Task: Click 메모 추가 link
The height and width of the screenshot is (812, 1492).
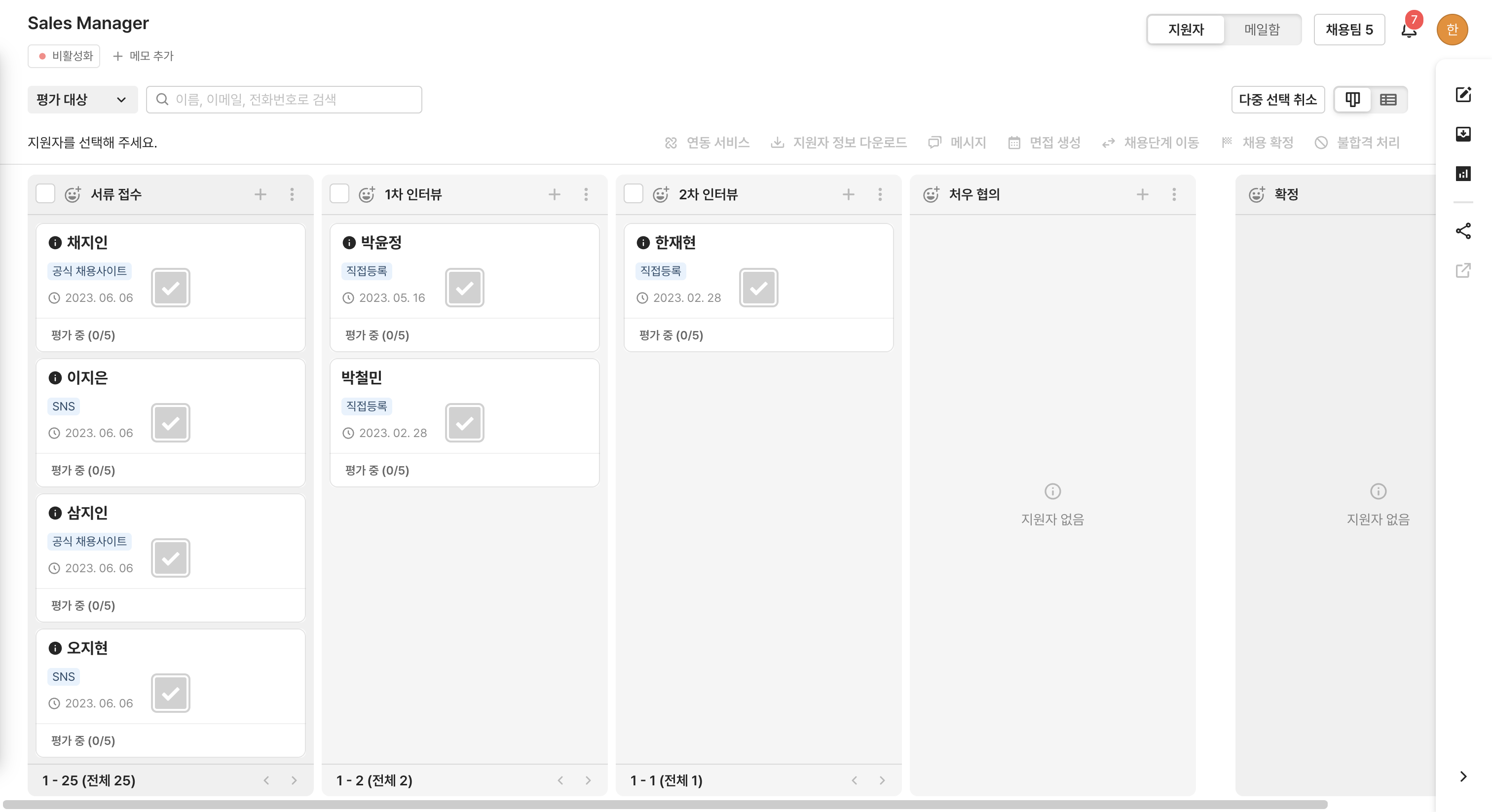Action: [143, 56]
